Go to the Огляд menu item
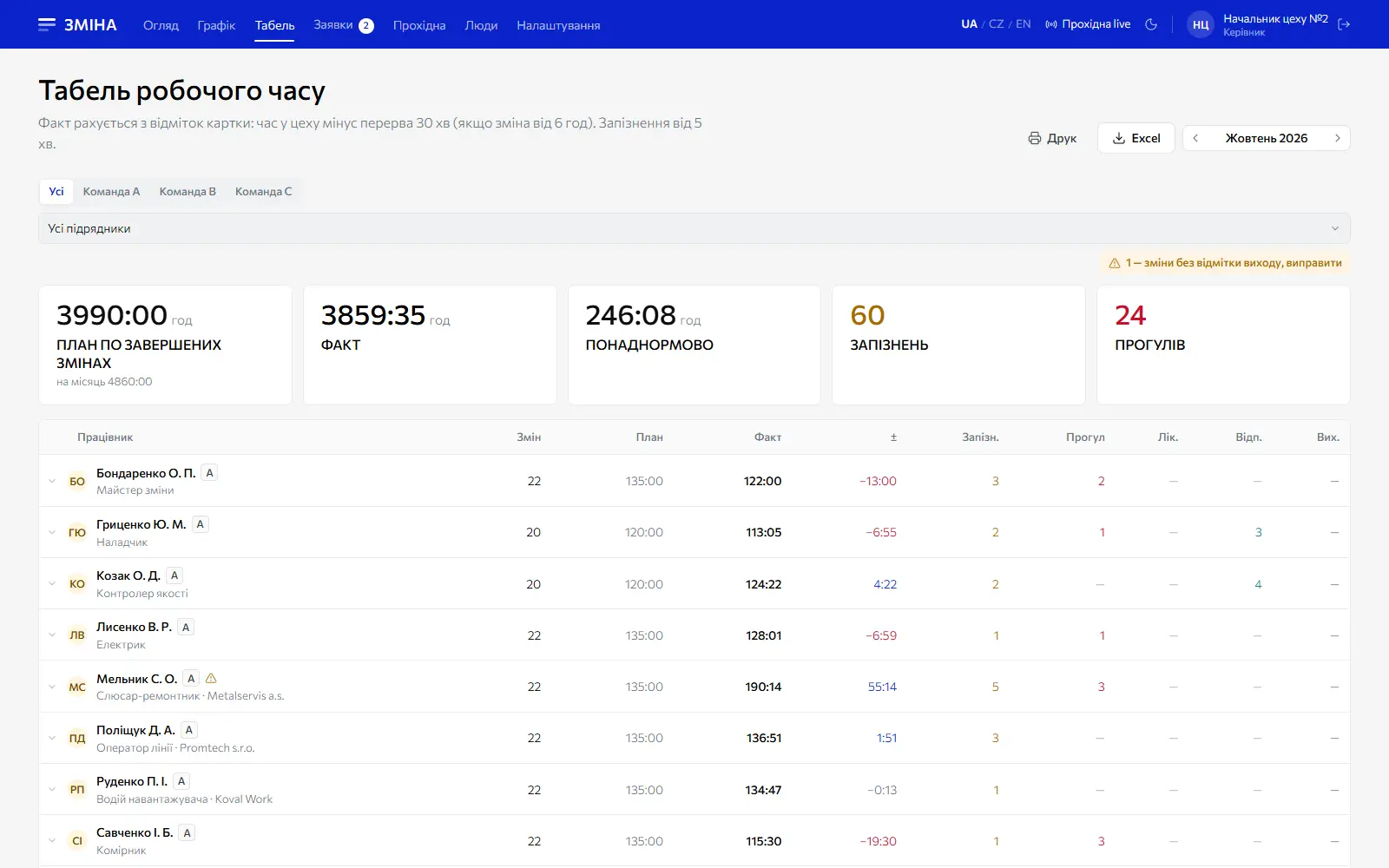Viewport: 1389px width, 868px height. click(161, 25)
